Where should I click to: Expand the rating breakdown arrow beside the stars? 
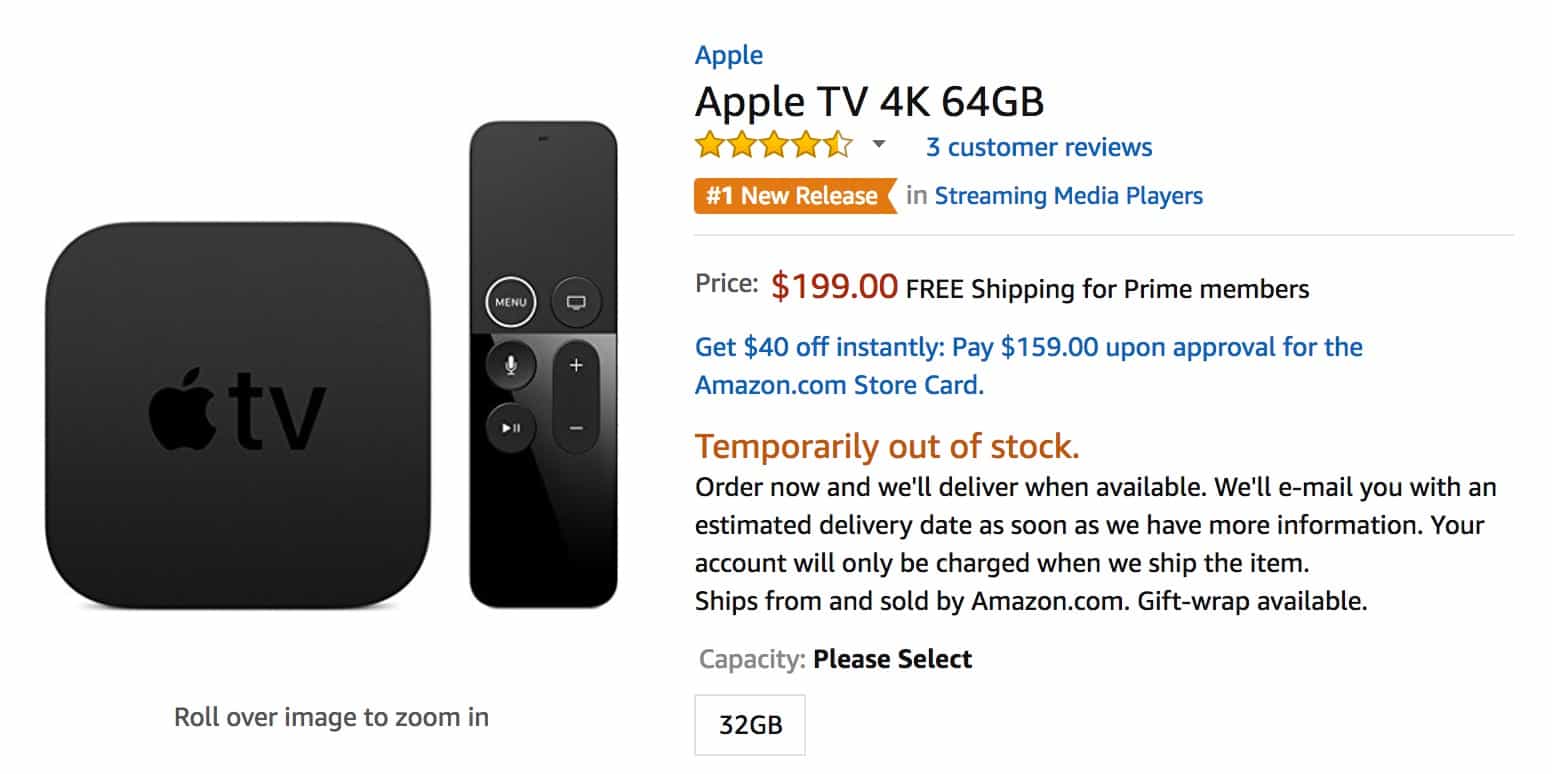879,145
